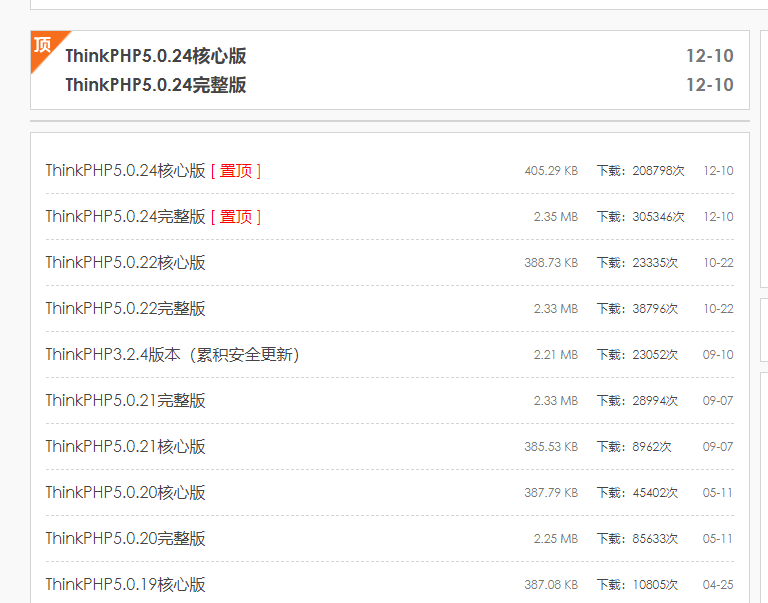This screenshot has width=768, height=603.
Task: Click download count 下载: 23335次
Action: coord(637,263)
